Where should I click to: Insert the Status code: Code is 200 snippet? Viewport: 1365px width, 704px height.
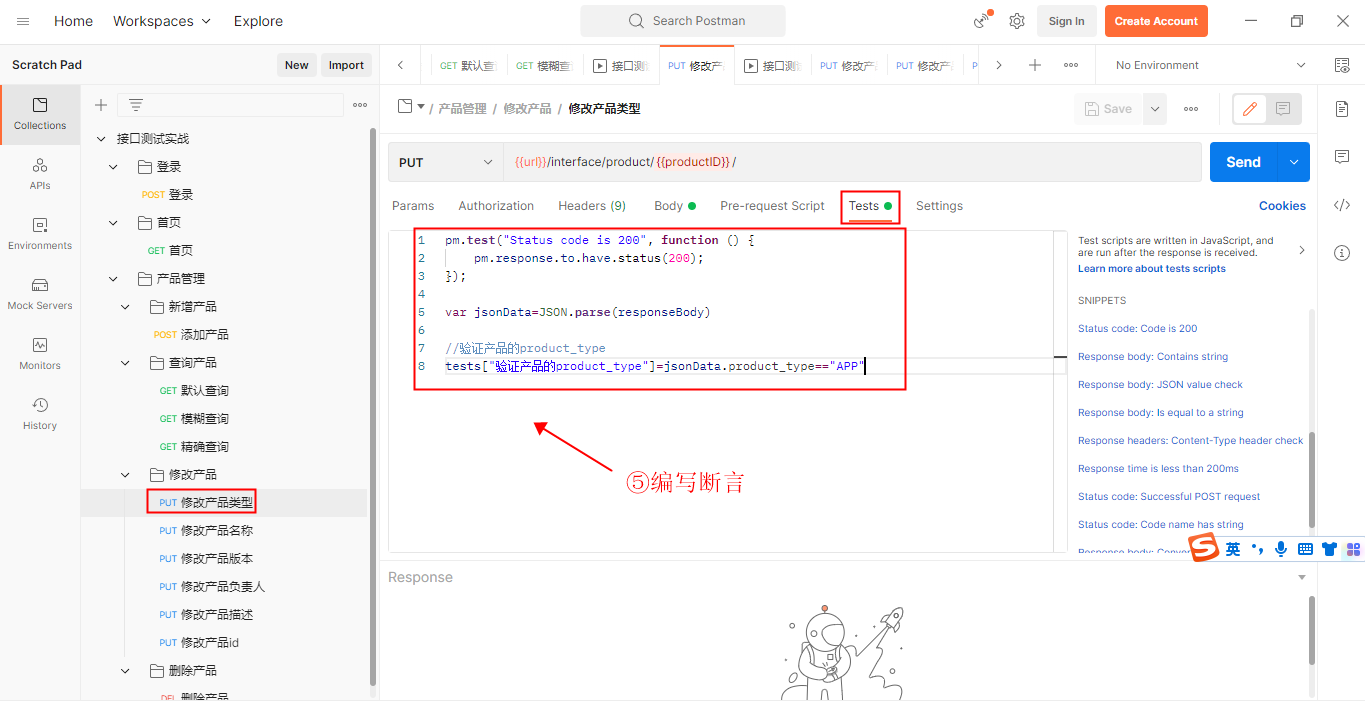1137,329
